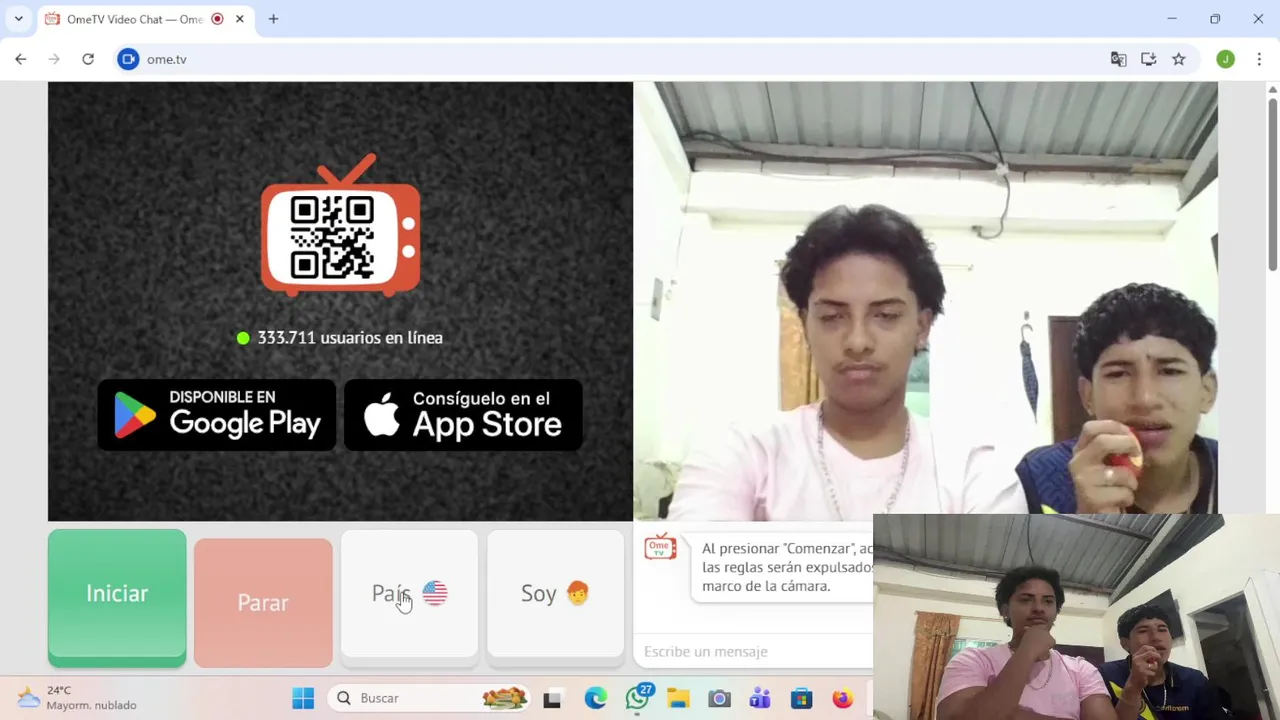Open File Explorer from taskbar
The image size is (1280, 720).
coord(678,699)
